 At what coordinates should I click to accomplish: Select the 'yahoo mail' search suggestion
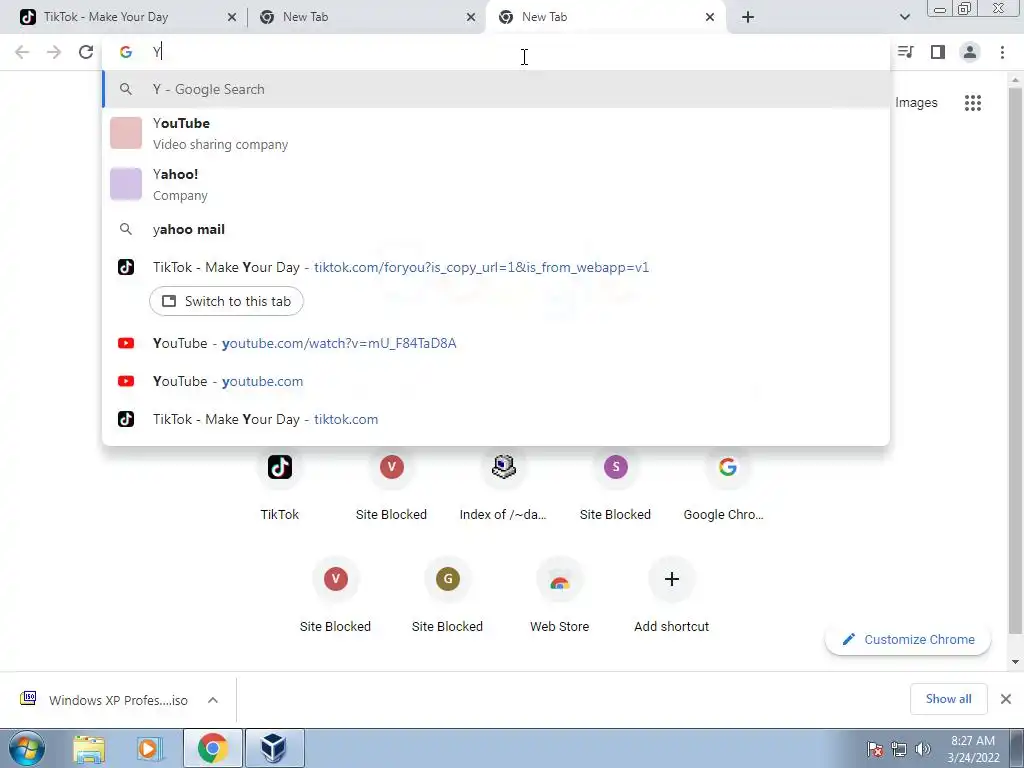[496, 229]
